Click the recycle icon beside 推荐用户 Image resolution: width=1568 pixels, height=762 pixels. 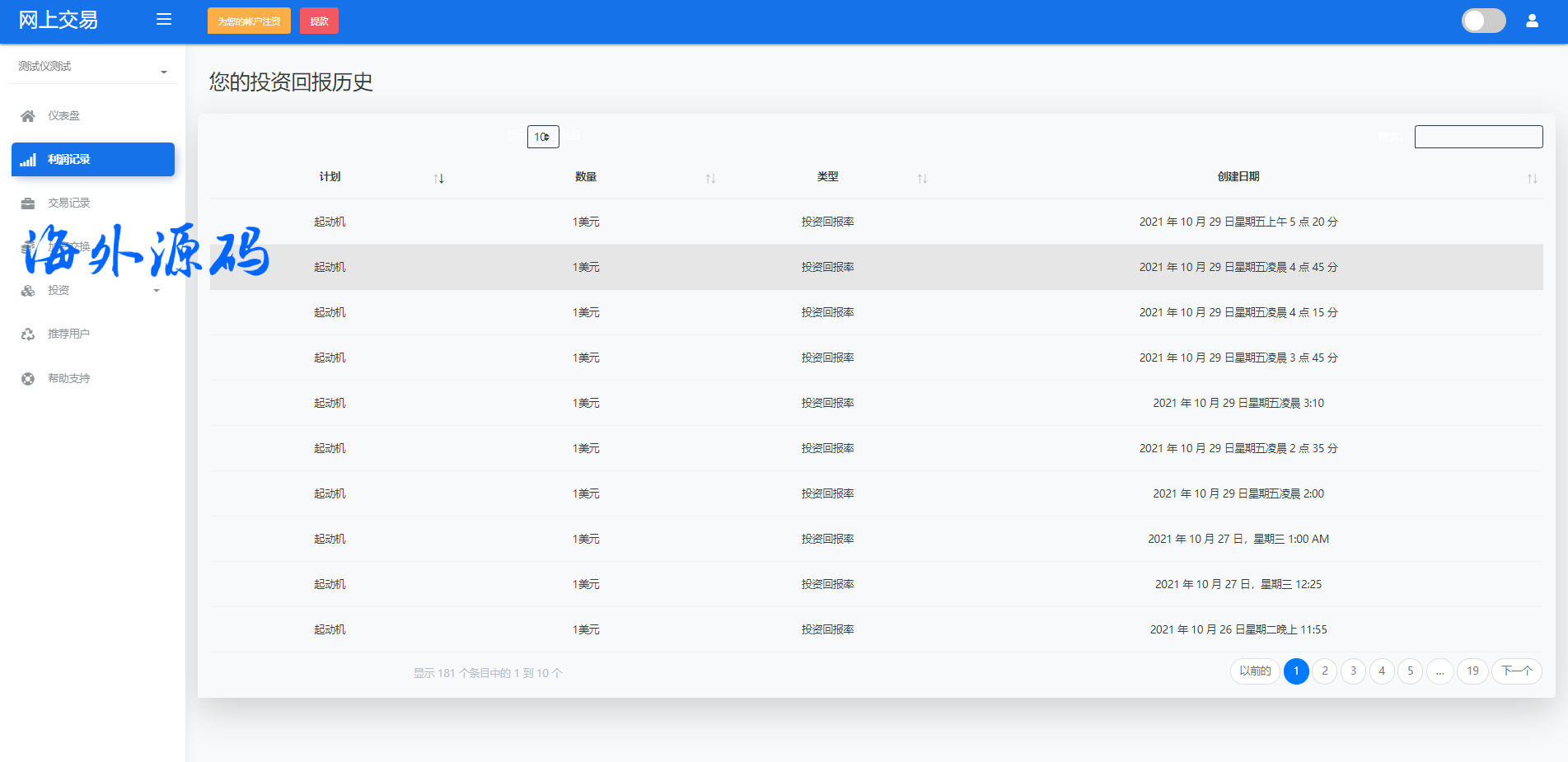point(28,334)
